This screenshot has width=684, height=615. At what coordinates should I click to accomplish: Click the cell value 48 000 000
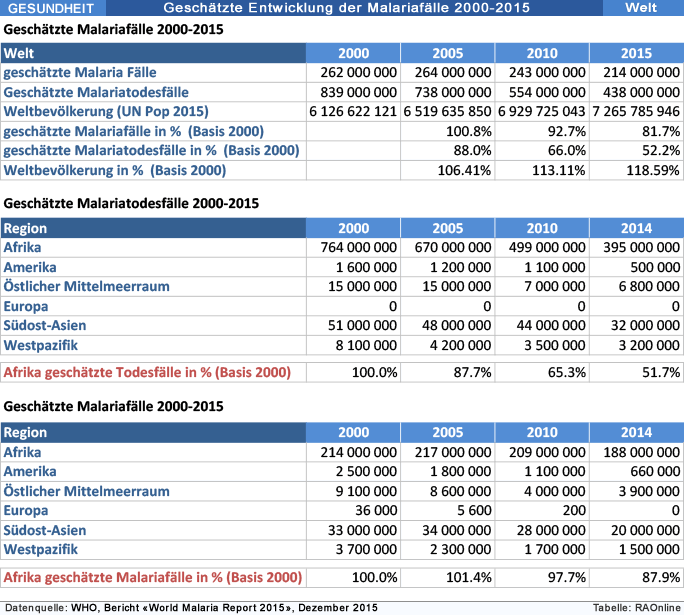pyautogui.click(x=456, y=325)
